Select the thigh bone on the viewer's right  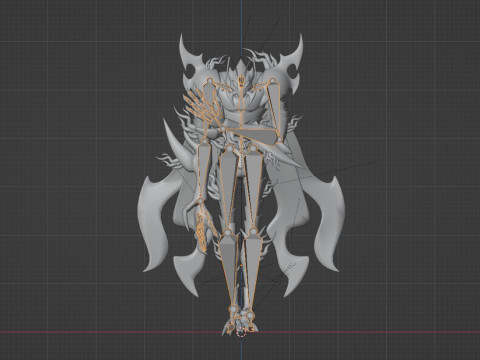pyautogui.click(x=254, y=188)
